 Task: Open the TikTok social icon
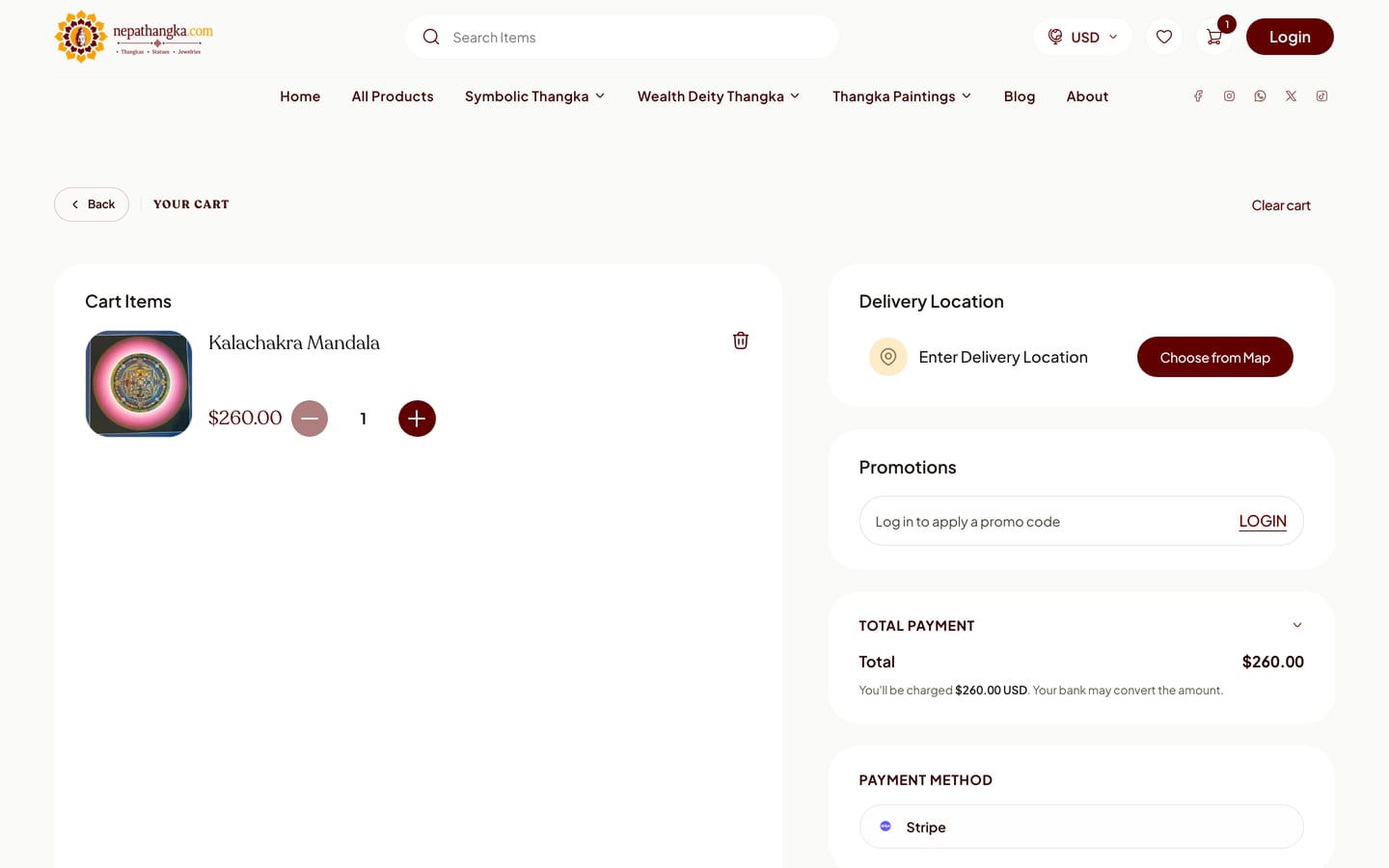[x=1321, y=95]
